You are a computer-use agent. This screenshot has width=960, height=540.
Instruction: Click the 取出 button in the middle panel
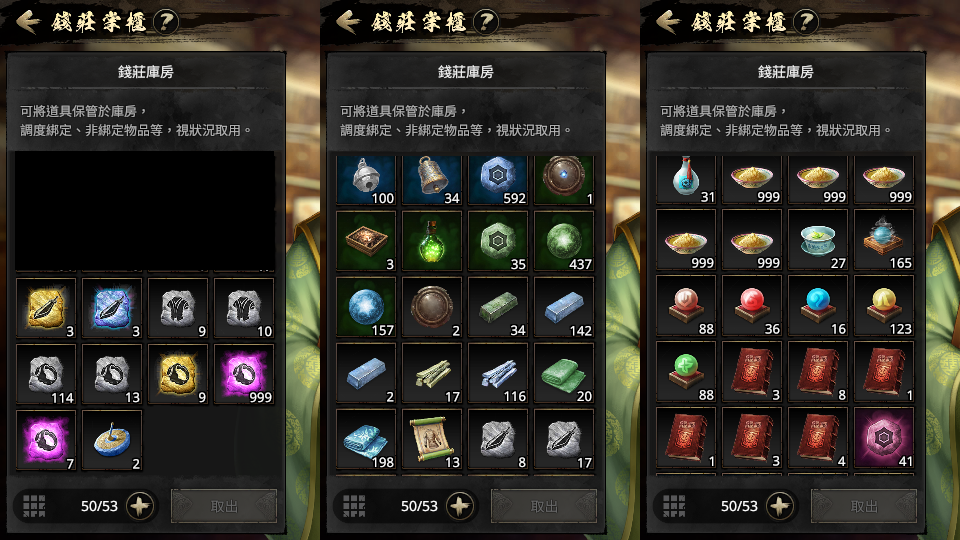tap(544, 506)
